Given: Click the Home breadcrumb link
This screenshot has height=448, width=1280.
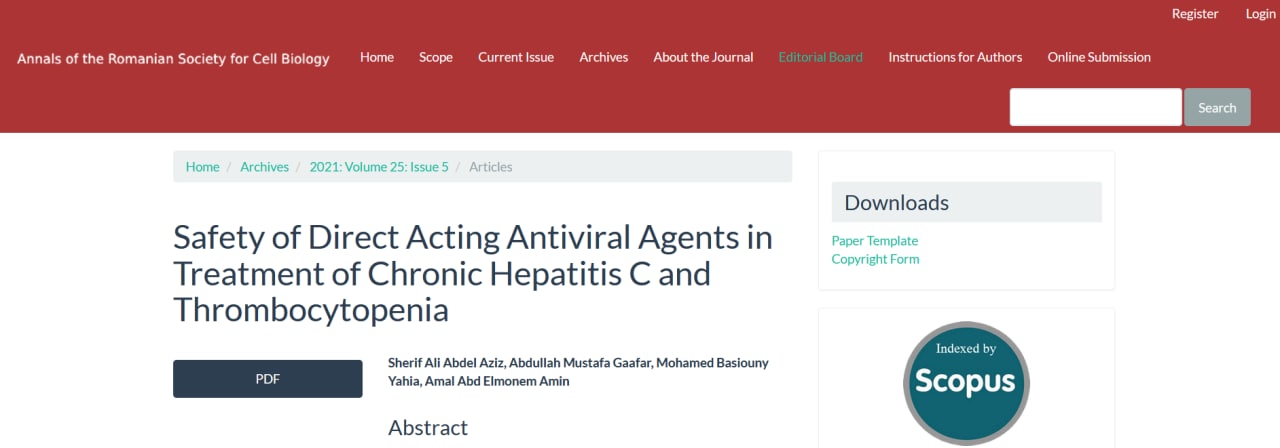Looking at the screenshot, I should coord(202,167).
